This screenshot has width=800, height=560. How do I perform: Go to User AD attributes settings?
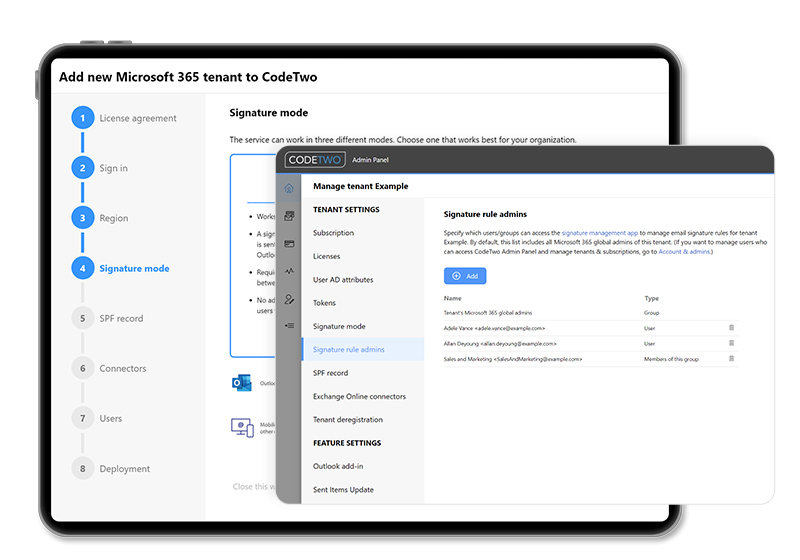[343, 280]
